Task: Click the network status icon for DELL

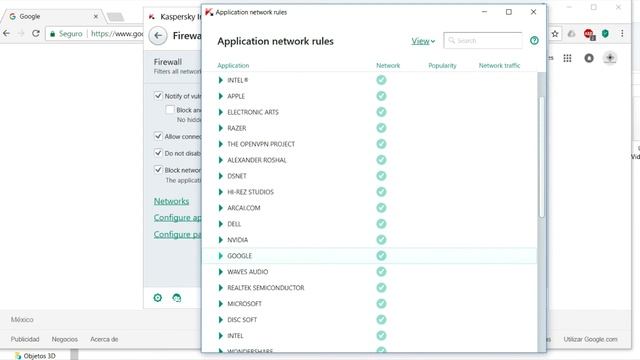Action: (x=381, y=224)
